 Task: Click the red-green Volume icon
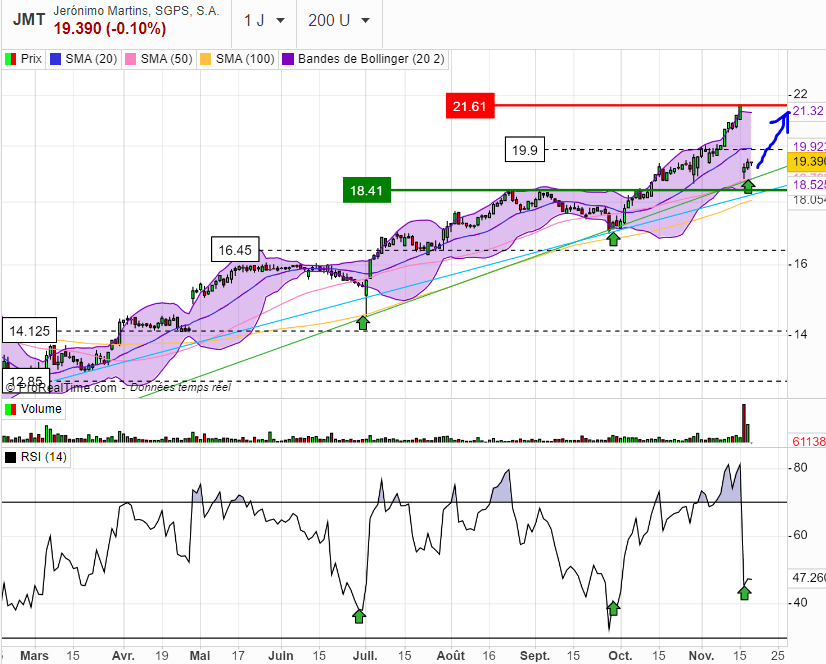coord(10,409)
